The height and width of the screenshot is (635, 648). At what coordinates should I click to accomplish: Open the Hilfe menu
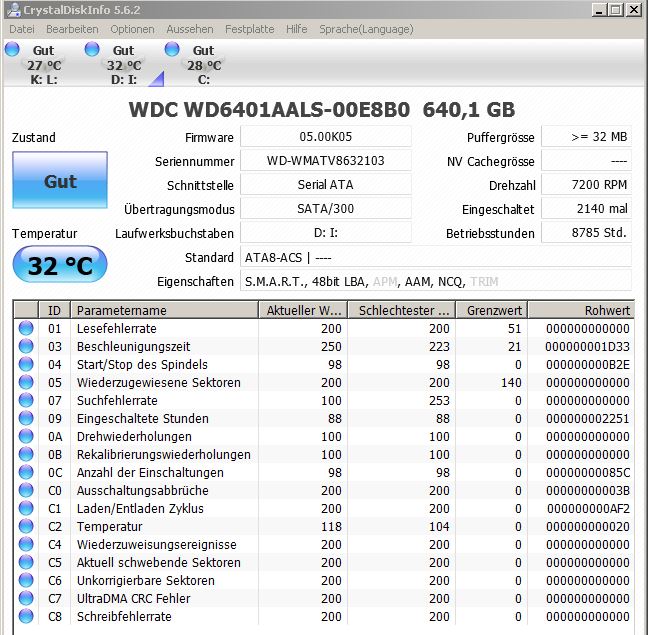tap(297, 29)
